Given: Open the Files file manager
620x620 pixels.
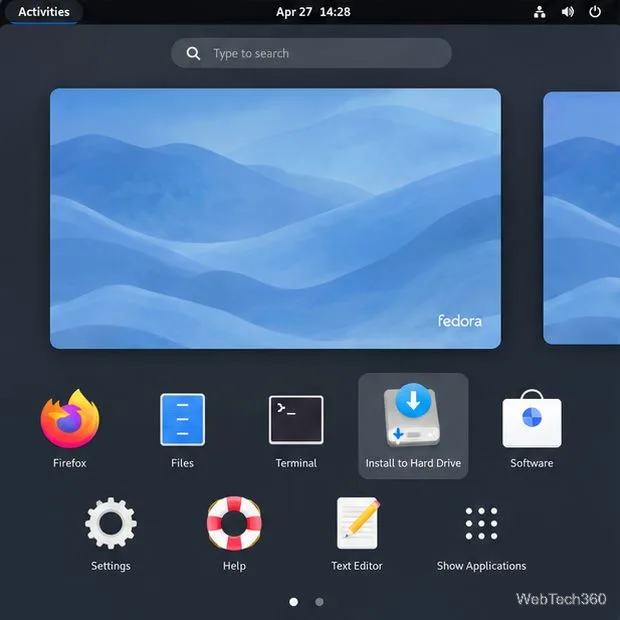Looking at the screenshot, I should tap(182, 420).
